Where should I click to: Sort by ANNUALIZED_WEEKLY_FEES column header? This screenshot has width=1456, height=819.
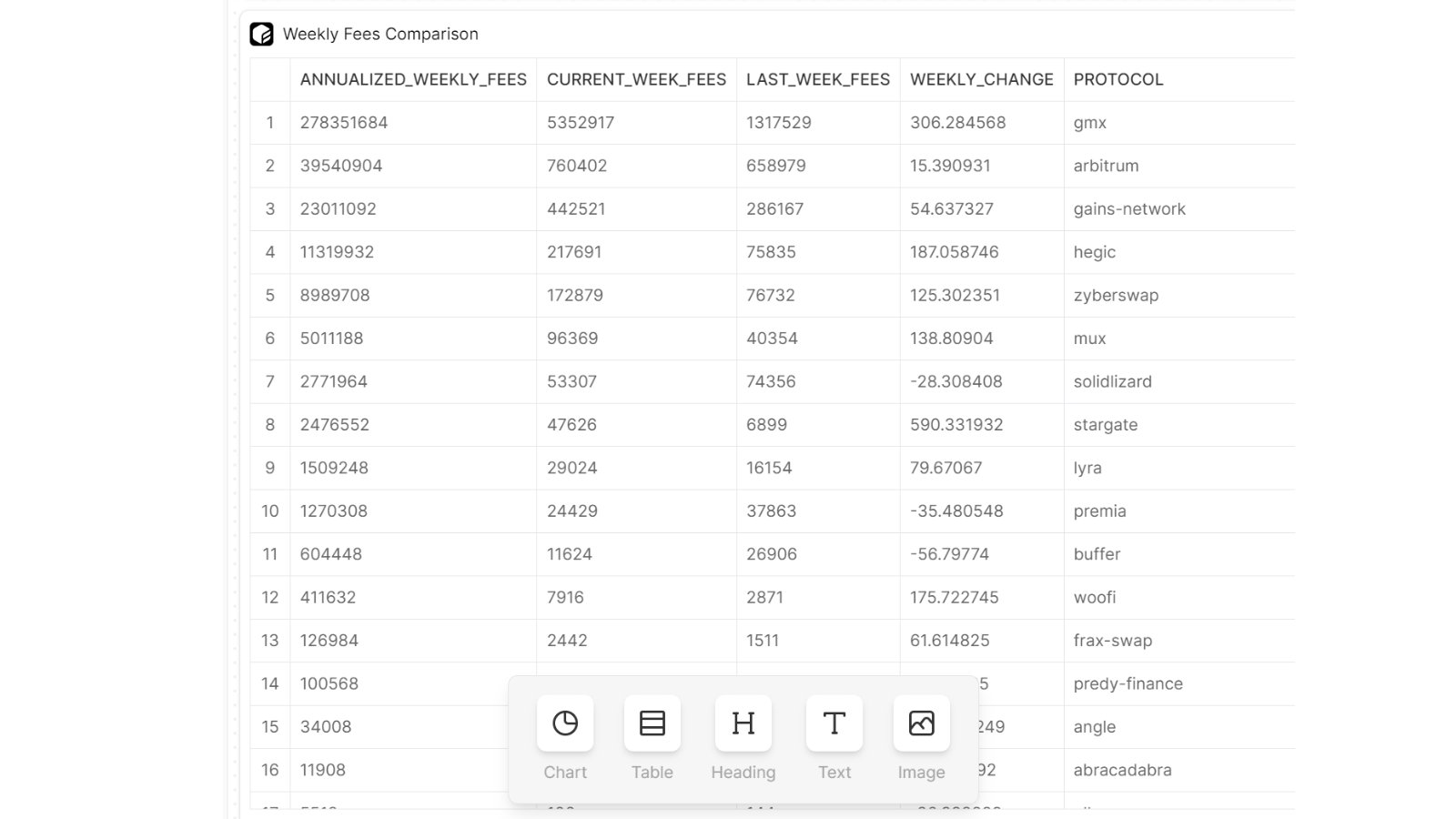pos(413,80)
